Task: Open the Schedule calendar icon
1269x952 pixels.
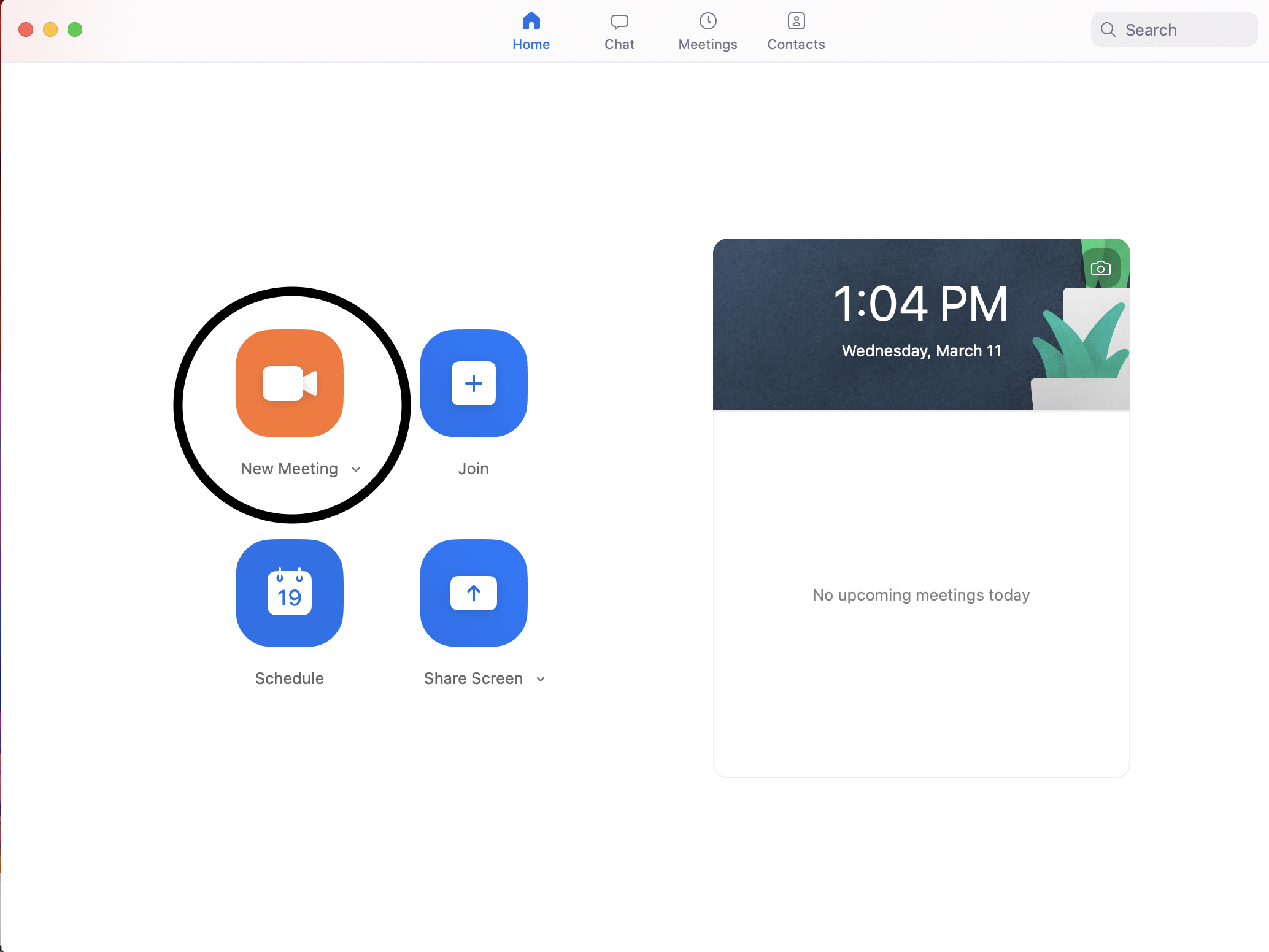Action: pos(289,593)
